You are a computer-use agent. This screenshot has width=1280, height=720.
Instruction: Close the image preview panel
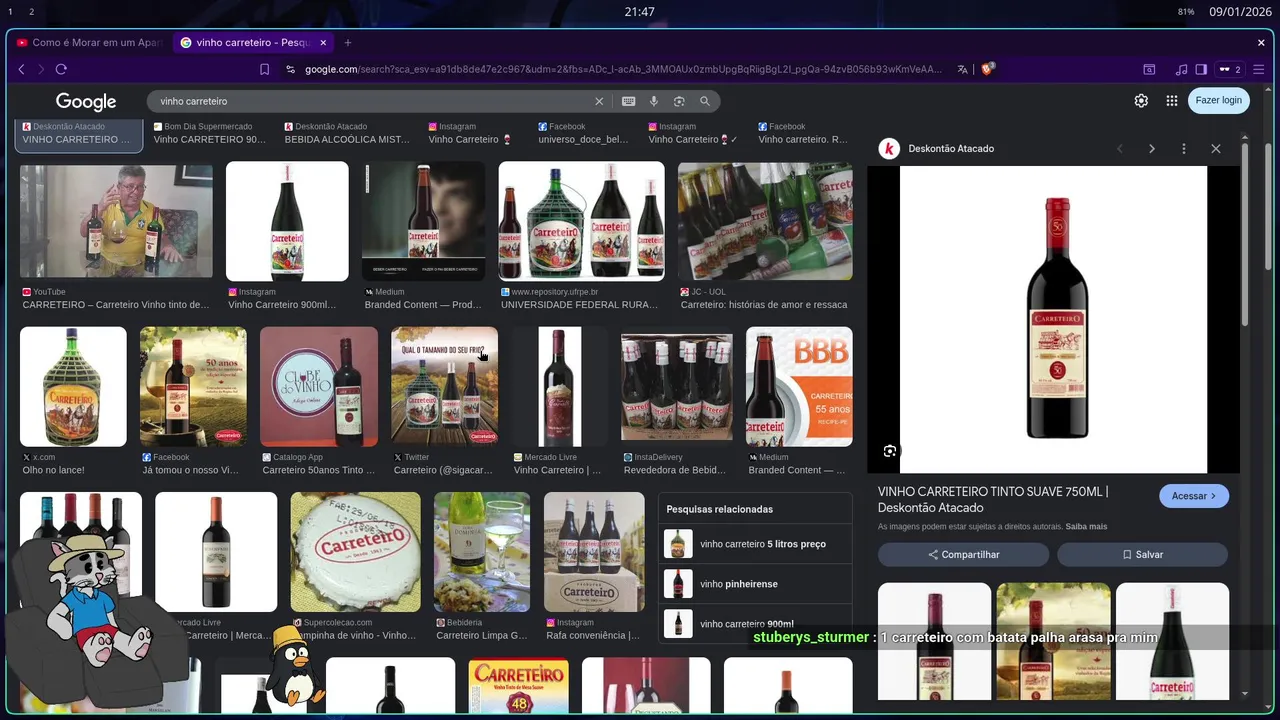coord(1215,148)
